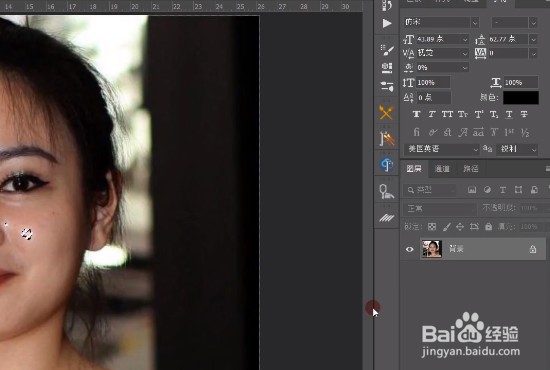Filter layers by adjustment layers icon
This screenshot has width=550, height=370.
pos(487,190)
